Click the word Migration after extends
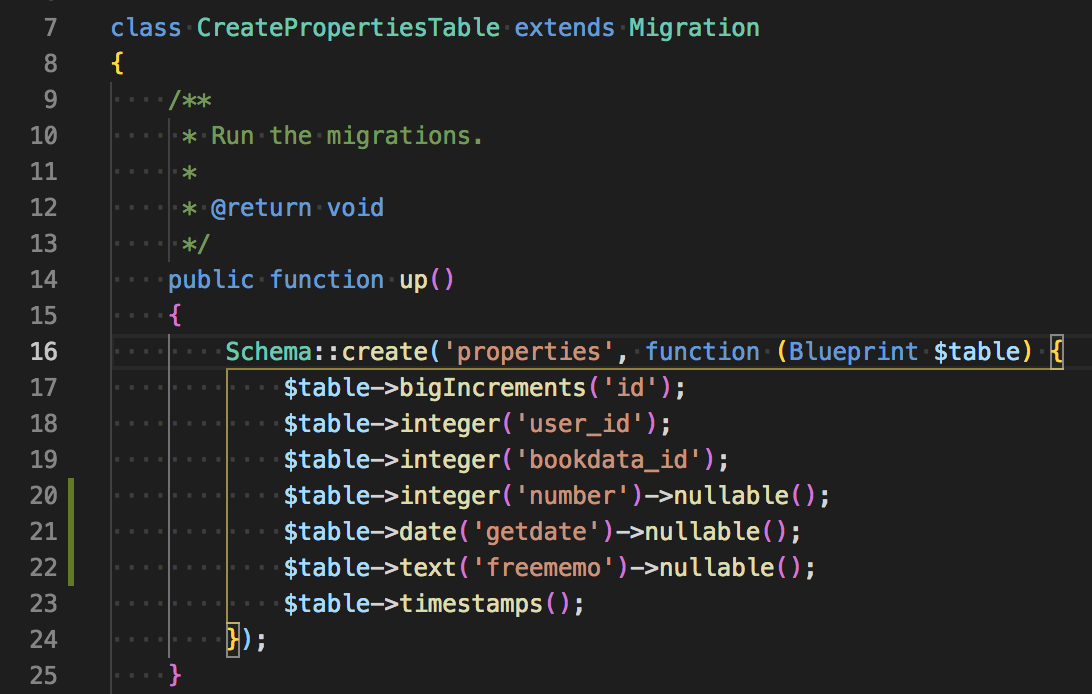Image resolution: width=1092 pixels, height=694 pixels. [x=694, y=28]
